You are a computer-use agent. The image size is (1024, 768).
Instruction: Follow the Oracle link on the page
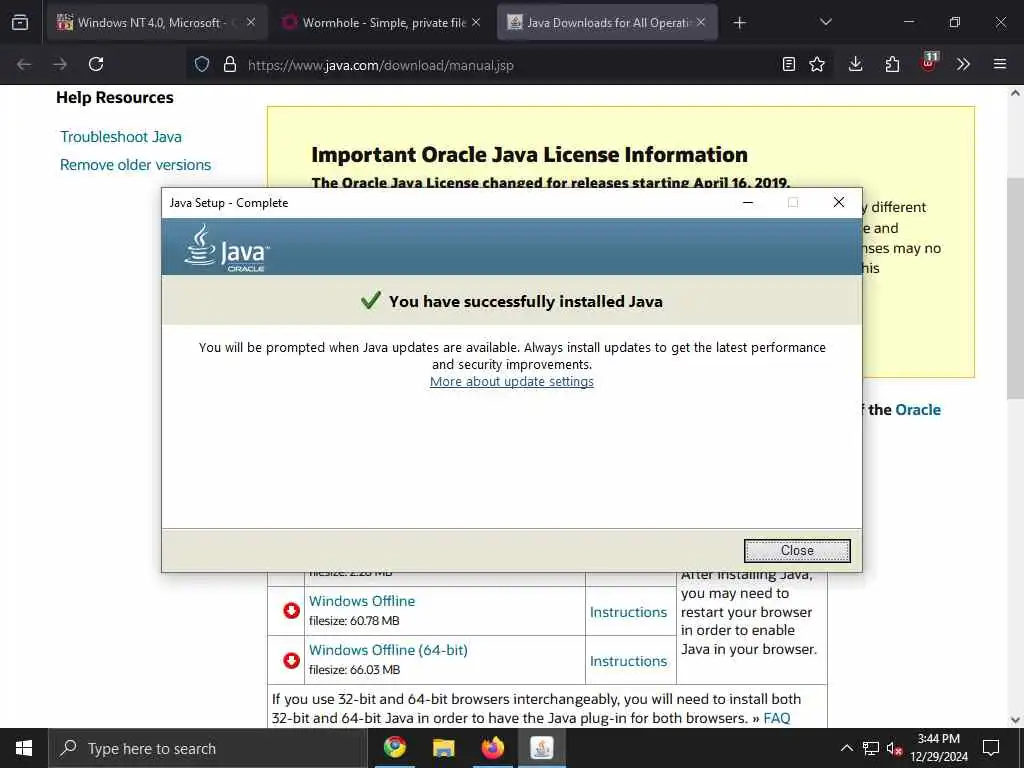click(x=918, y=409)
